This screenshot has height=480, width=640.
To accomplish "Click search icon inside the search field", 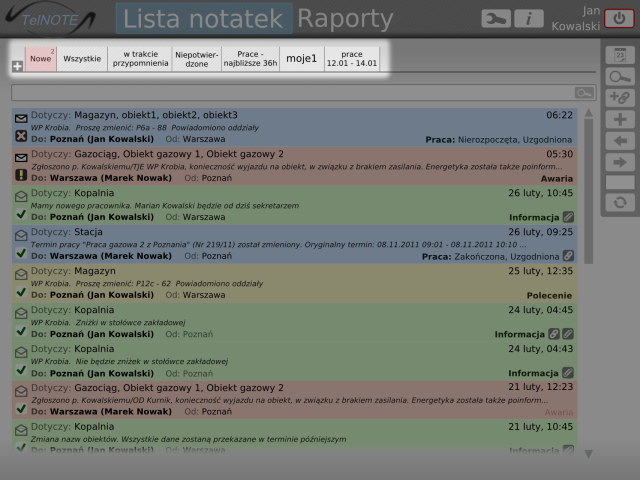I will point(584,93).
